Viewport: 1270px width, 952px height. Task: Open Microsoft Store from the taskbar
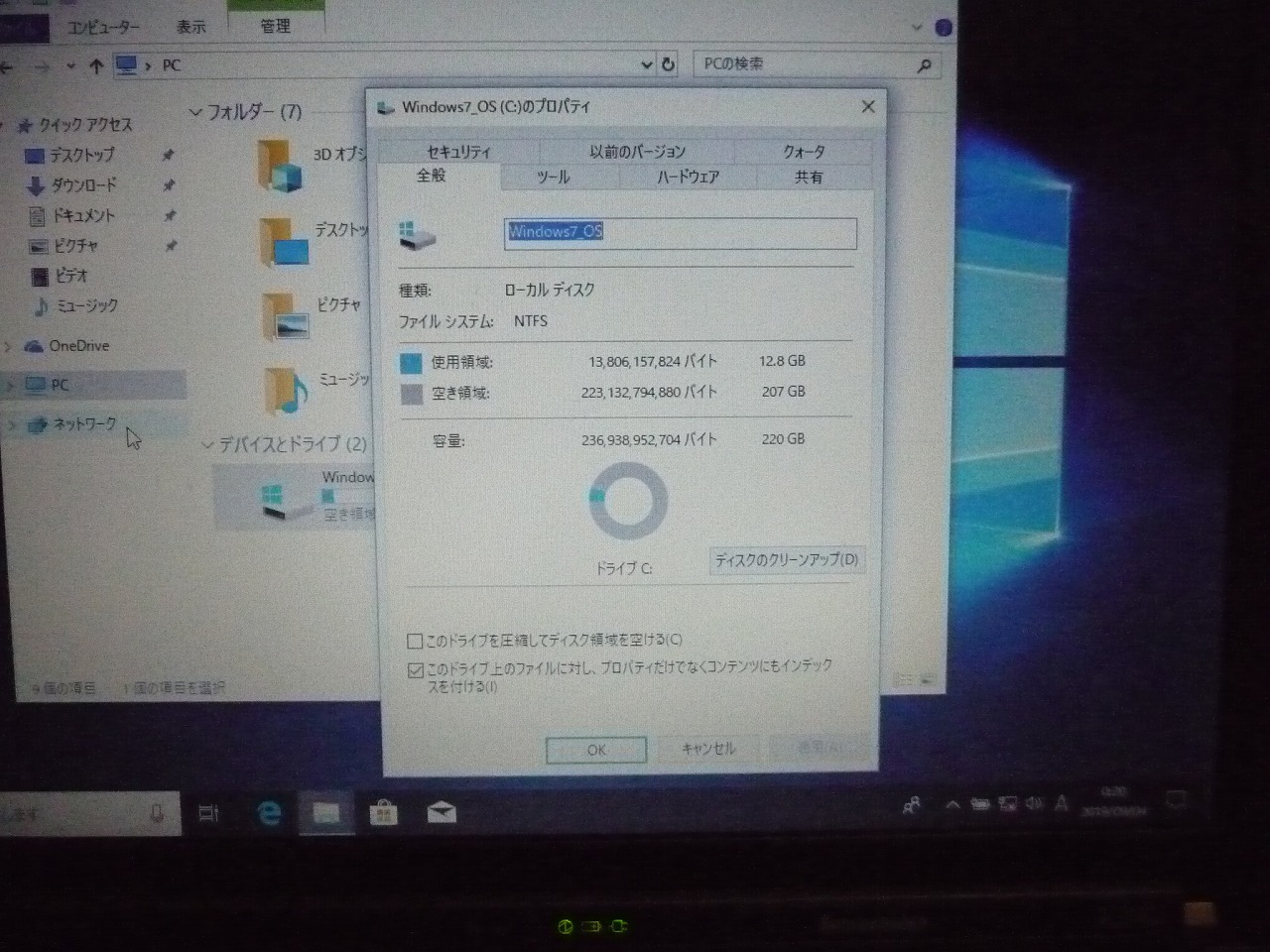[383, 814]
